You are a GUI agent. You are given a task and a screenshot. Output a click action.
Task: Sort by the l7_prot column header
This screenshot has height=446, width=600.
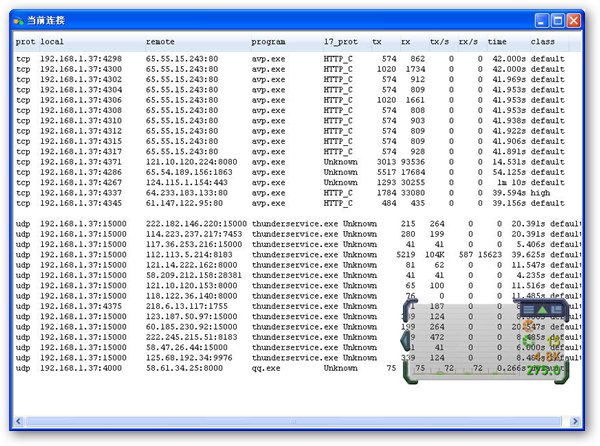341,42
